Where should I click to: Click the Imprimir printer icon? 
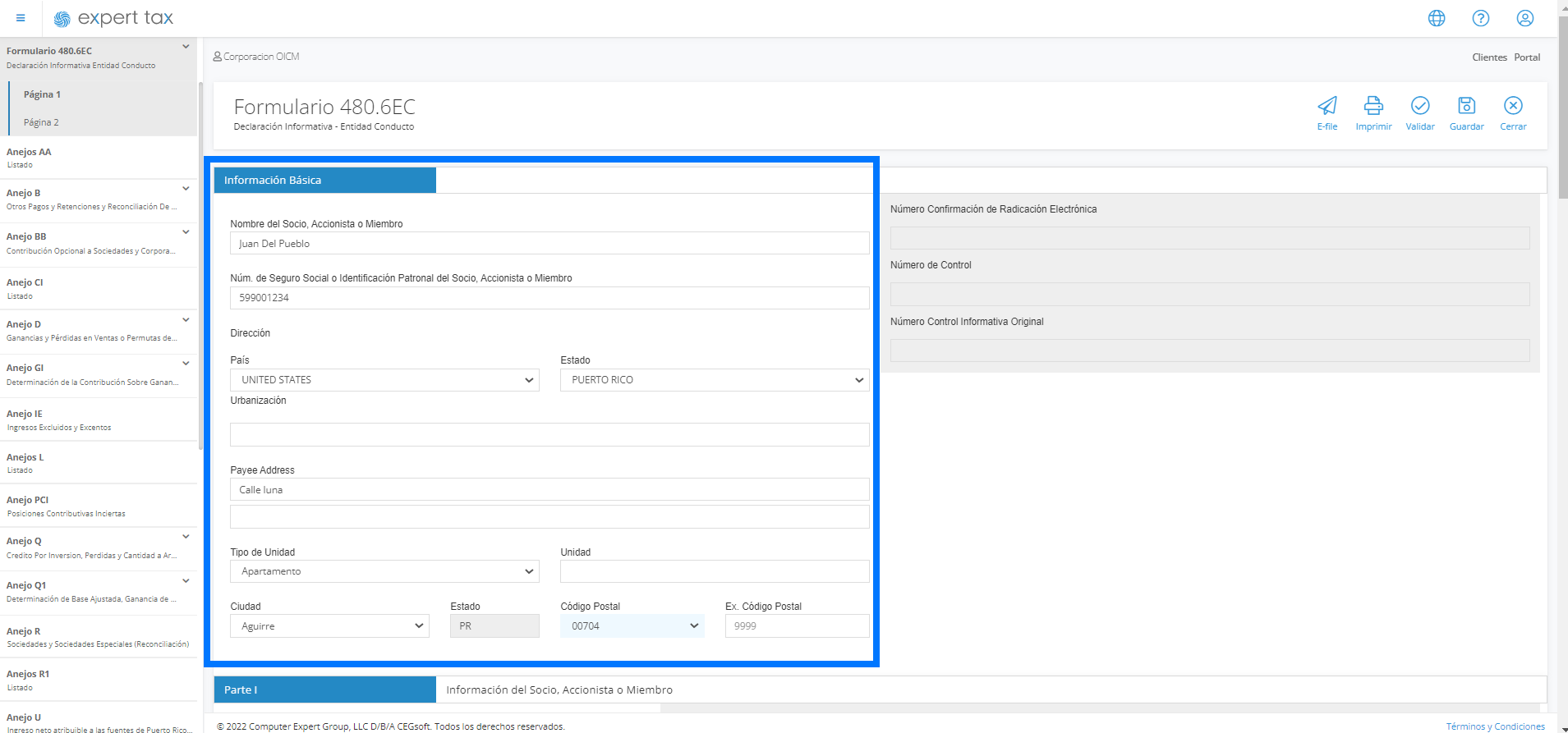[1373, 106]
